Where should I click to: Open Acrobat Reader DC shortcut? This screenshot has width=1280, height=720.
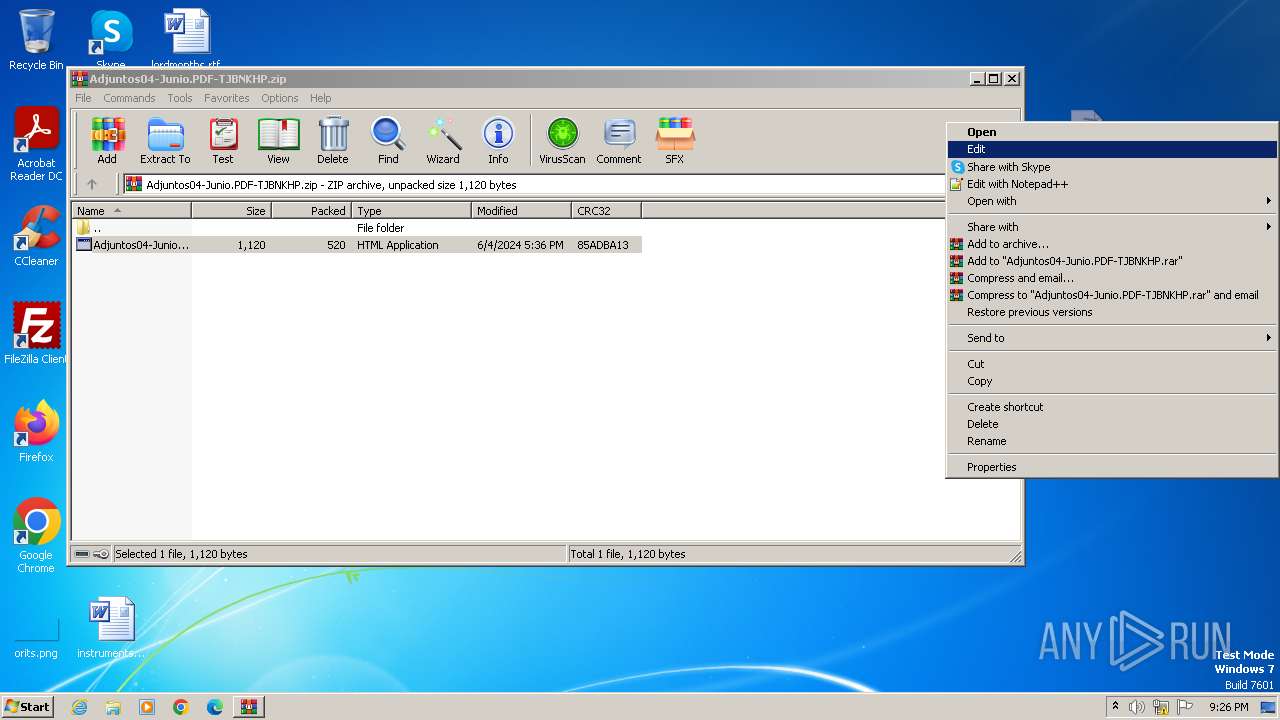pos(36,145)
